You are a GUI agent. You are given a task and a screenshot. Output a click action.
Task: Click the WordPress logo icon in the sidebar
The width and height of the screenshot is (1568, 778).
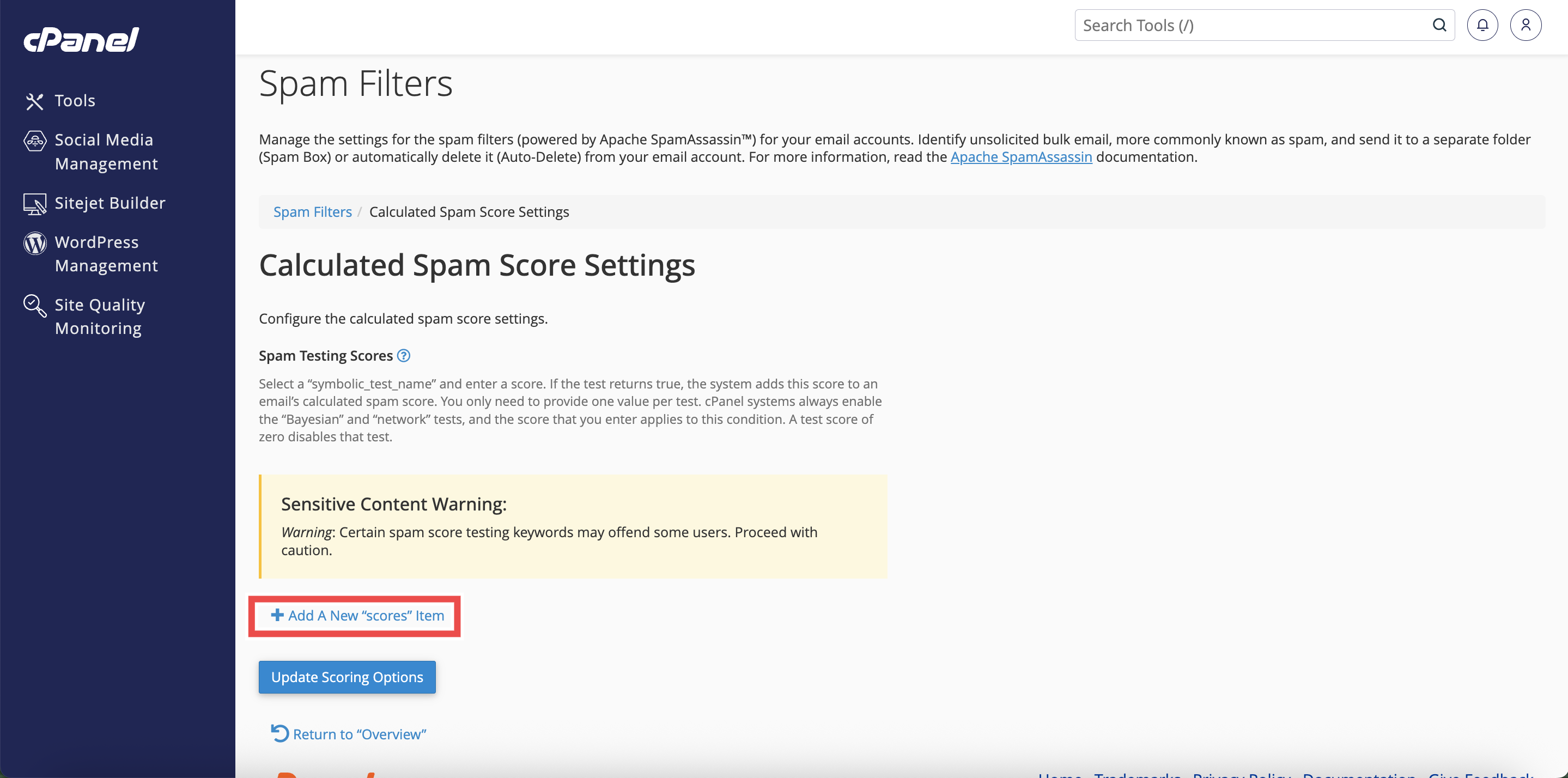click(35, 243)
